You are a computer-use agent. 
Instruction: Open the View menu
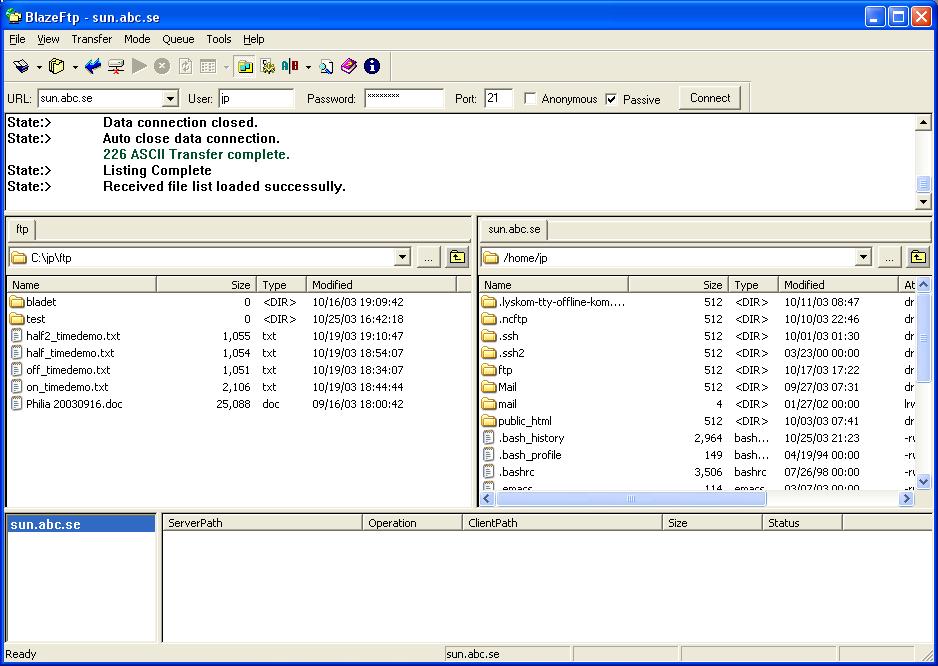(x=48, y=39)
